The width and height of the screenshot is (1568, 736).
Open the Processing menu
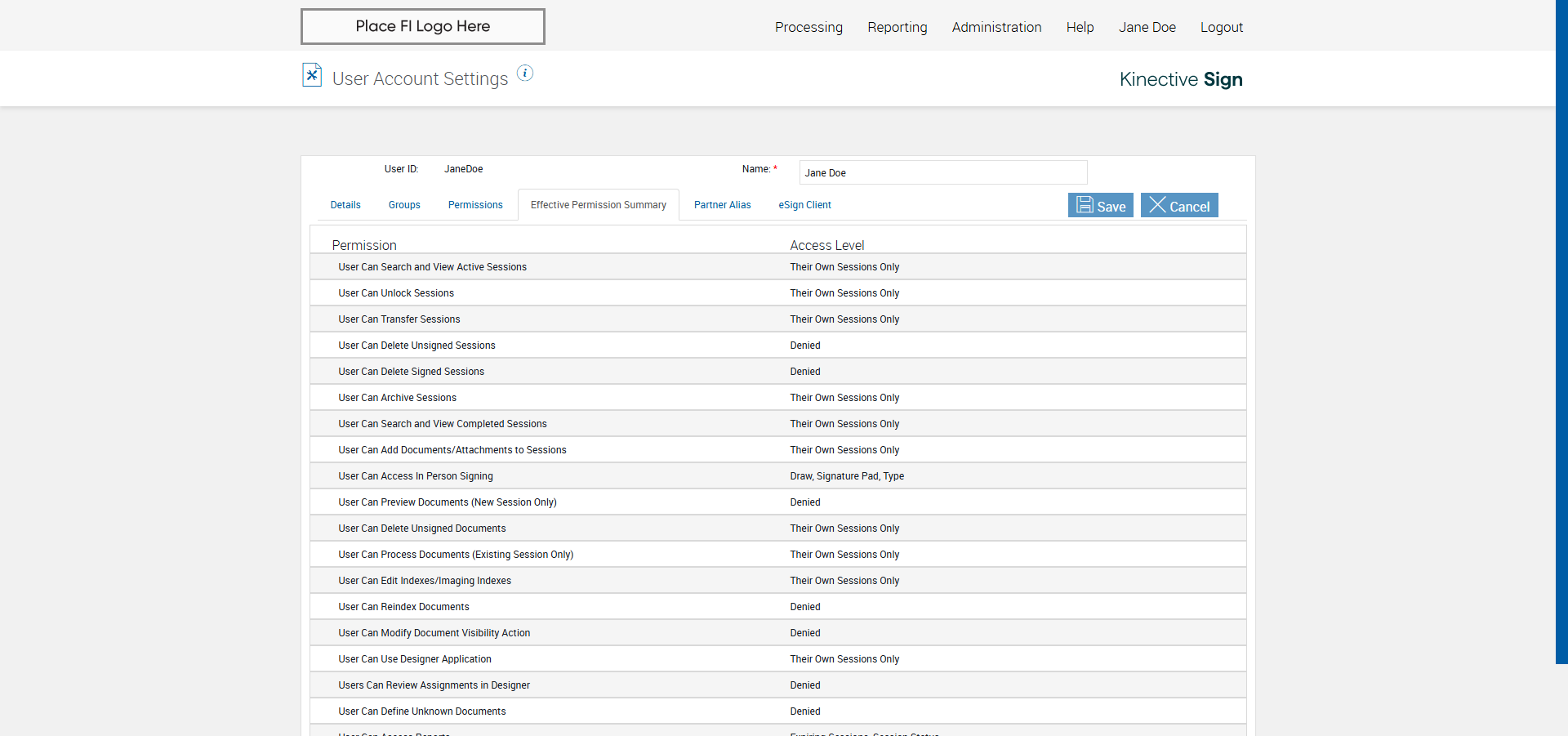click(808, 27)
